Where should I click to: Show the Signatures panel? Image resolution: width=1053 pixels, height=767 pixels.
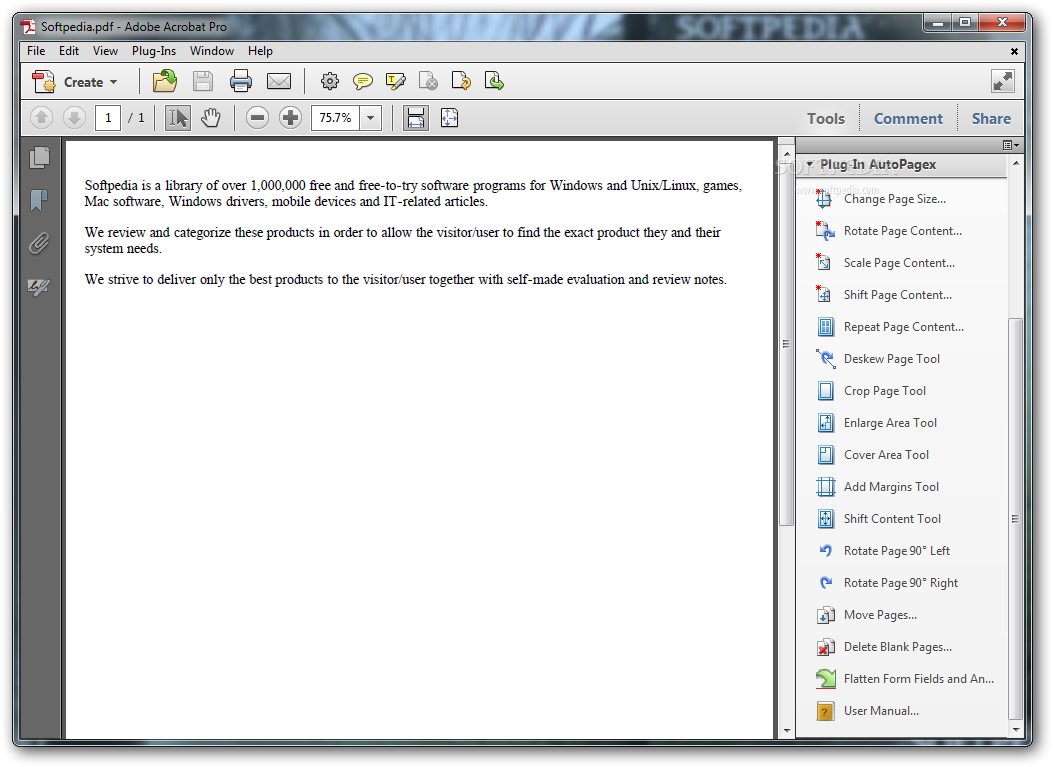tap(39, 287)
